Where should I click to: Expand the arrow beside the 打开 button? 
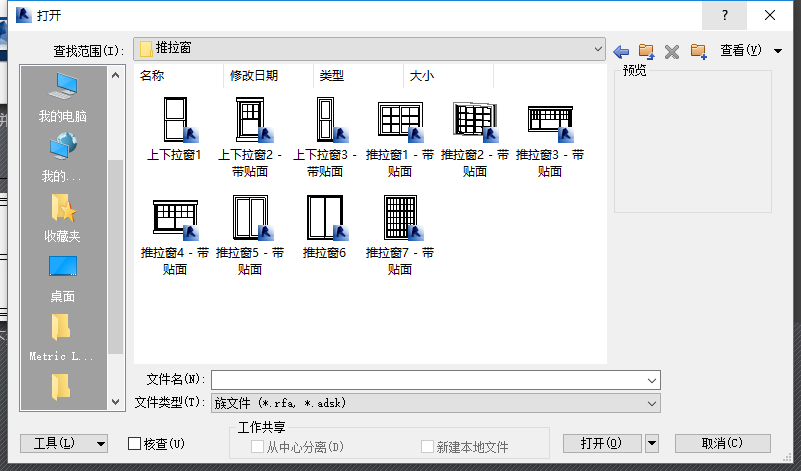point(652,443)
